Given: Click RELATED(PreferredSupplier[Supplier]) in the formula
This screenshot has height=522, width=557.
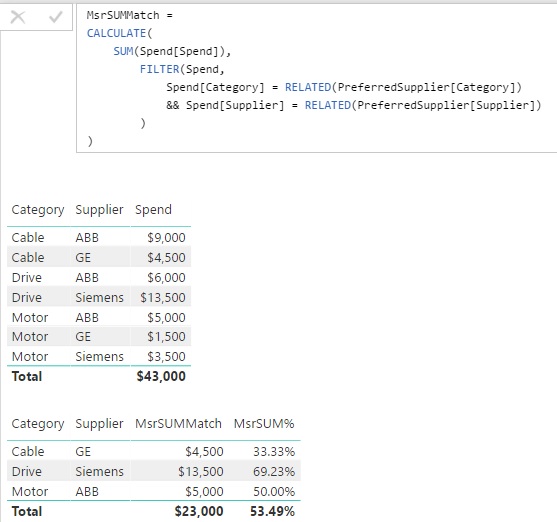Looking at the screenshot, I should click(423, 105).
